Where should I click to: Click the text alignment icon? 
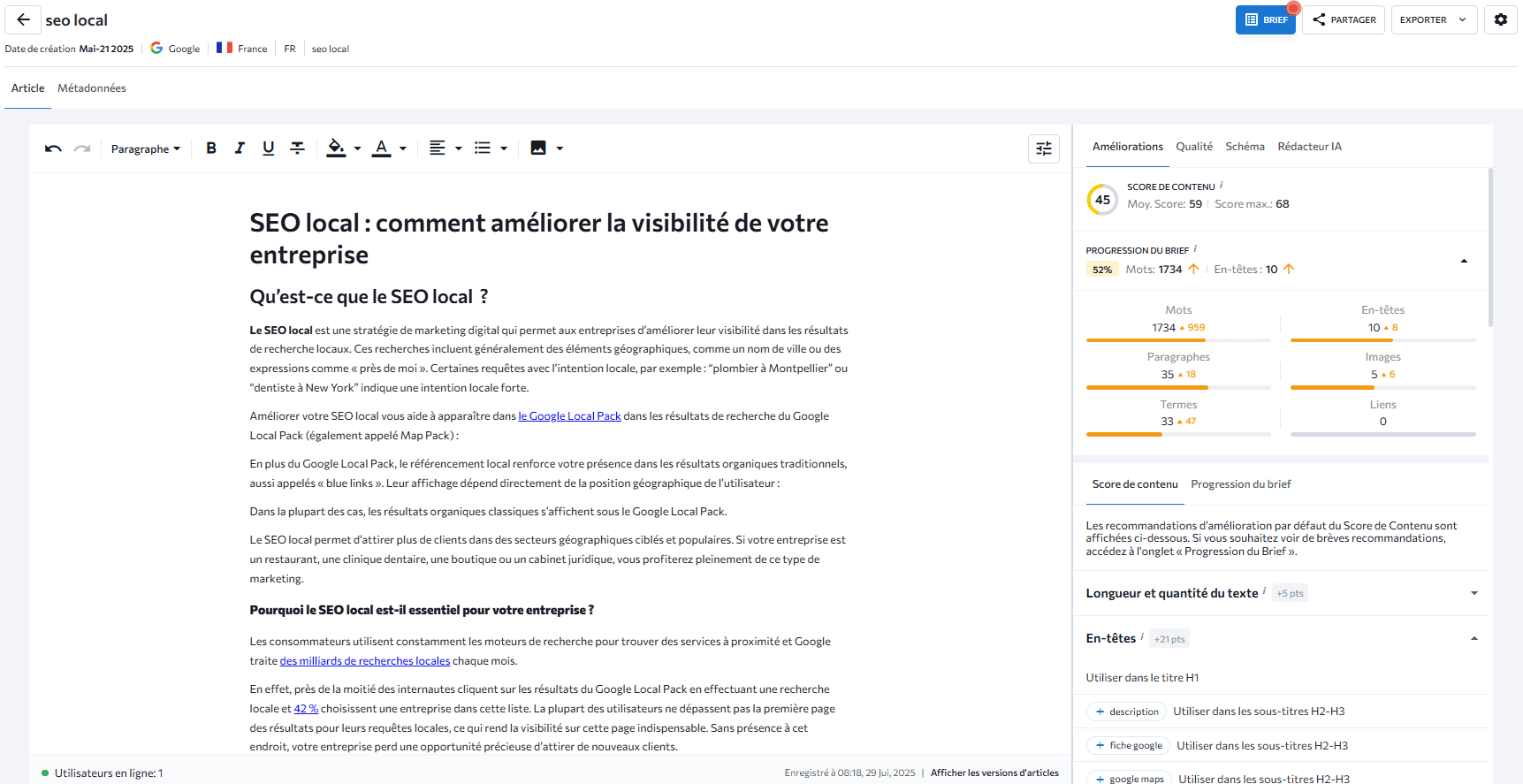point(437,148)
